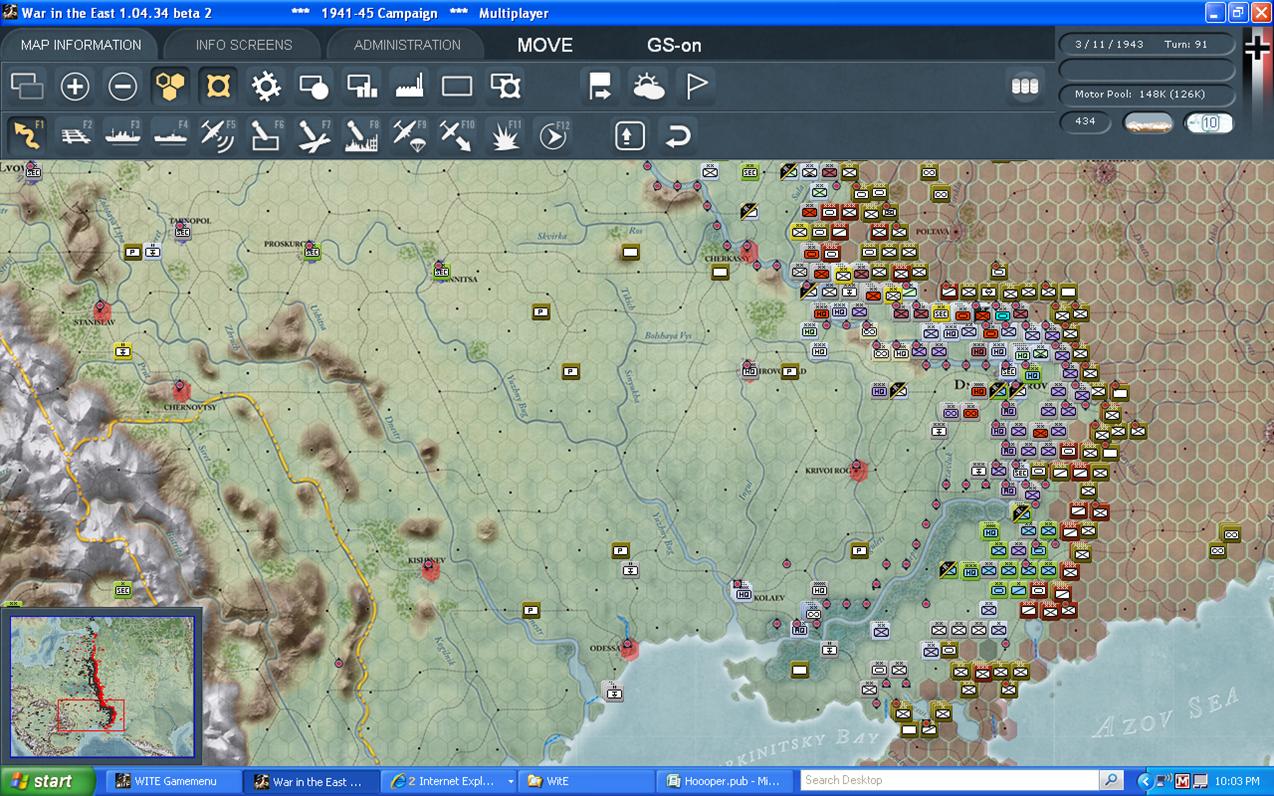The height and width of the screenshot is (796, 1274).
Task: Click the rectangle with bar chart icon
Action: (x=362, y=87)
